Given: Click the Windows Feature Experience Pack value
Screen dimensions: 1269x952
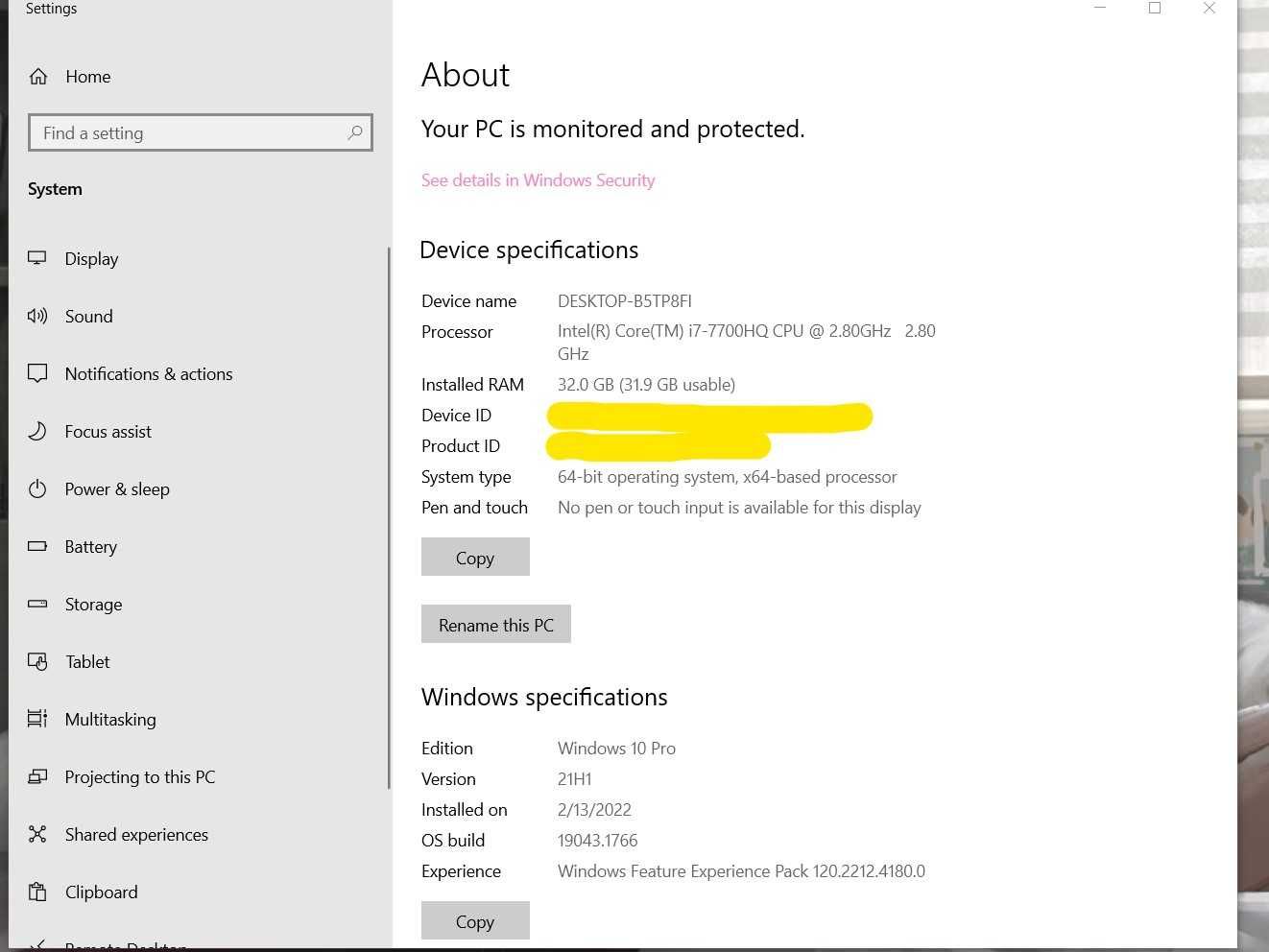Looking at the screenshot, I should pos(741,870).
